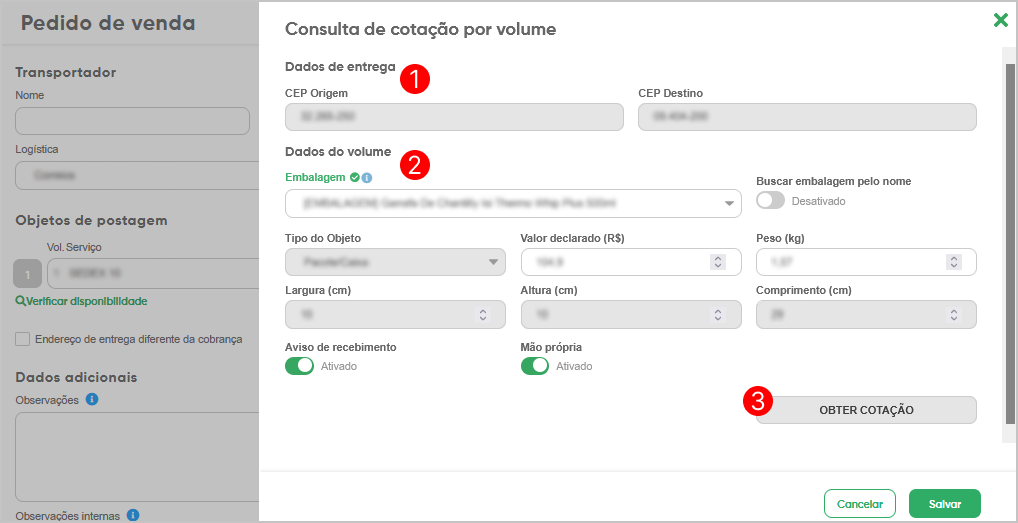The width and height of the screenshot is (1018, 523).
Task: Open the Logística dropdown in Pedido de venda
Action: [138, 175]
